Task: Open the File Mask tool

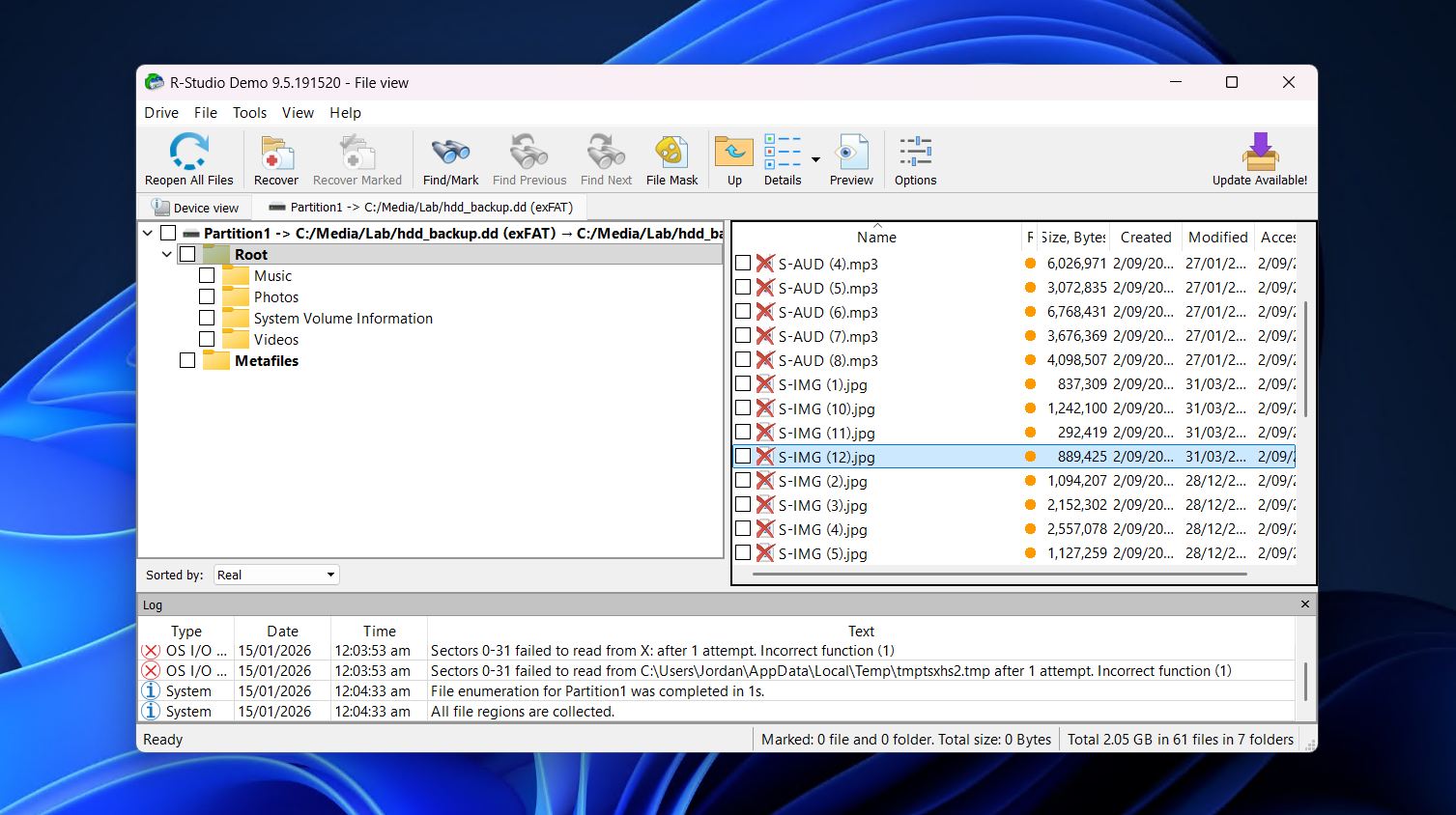Action: click(671, 153)
